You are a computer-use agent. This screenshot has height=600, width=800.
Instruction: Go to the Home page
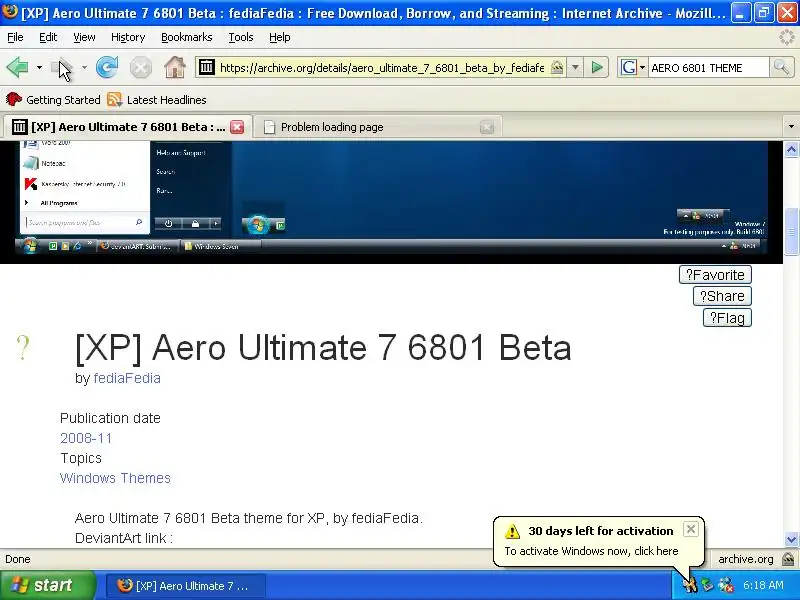pyautogui.click(x=174, y=67)
